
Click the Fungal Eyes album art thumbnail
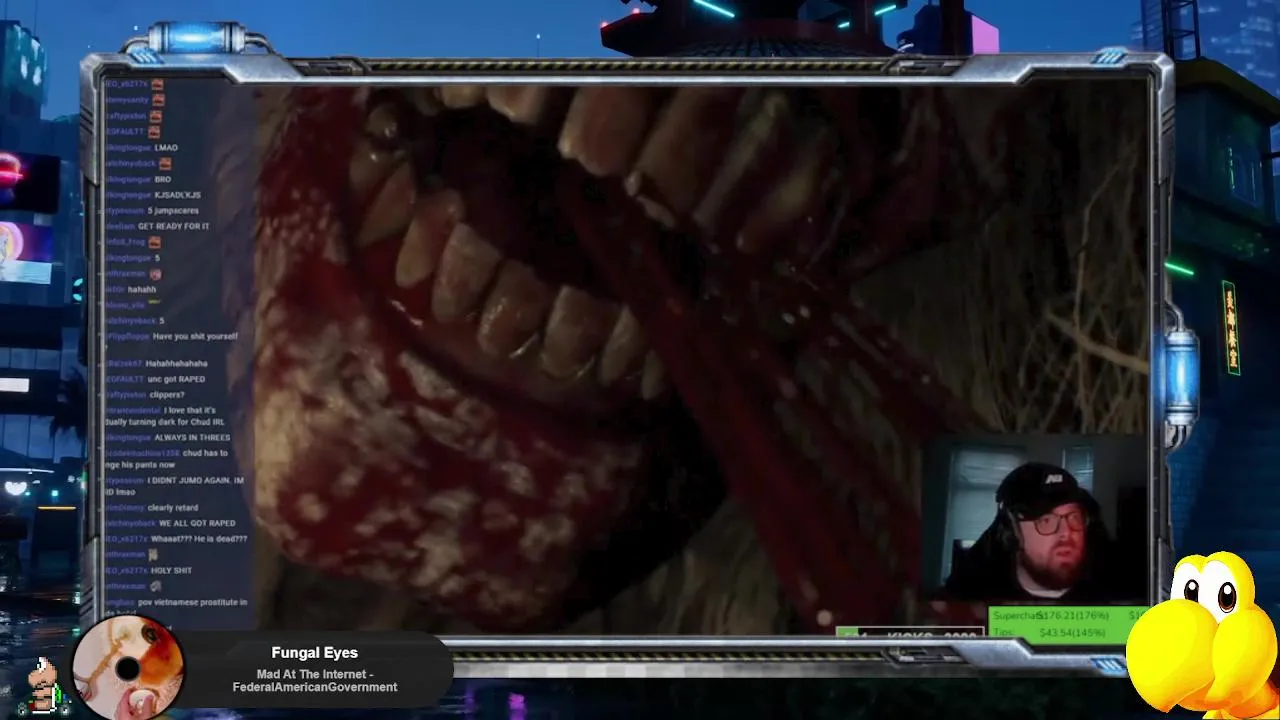[128, 668]
